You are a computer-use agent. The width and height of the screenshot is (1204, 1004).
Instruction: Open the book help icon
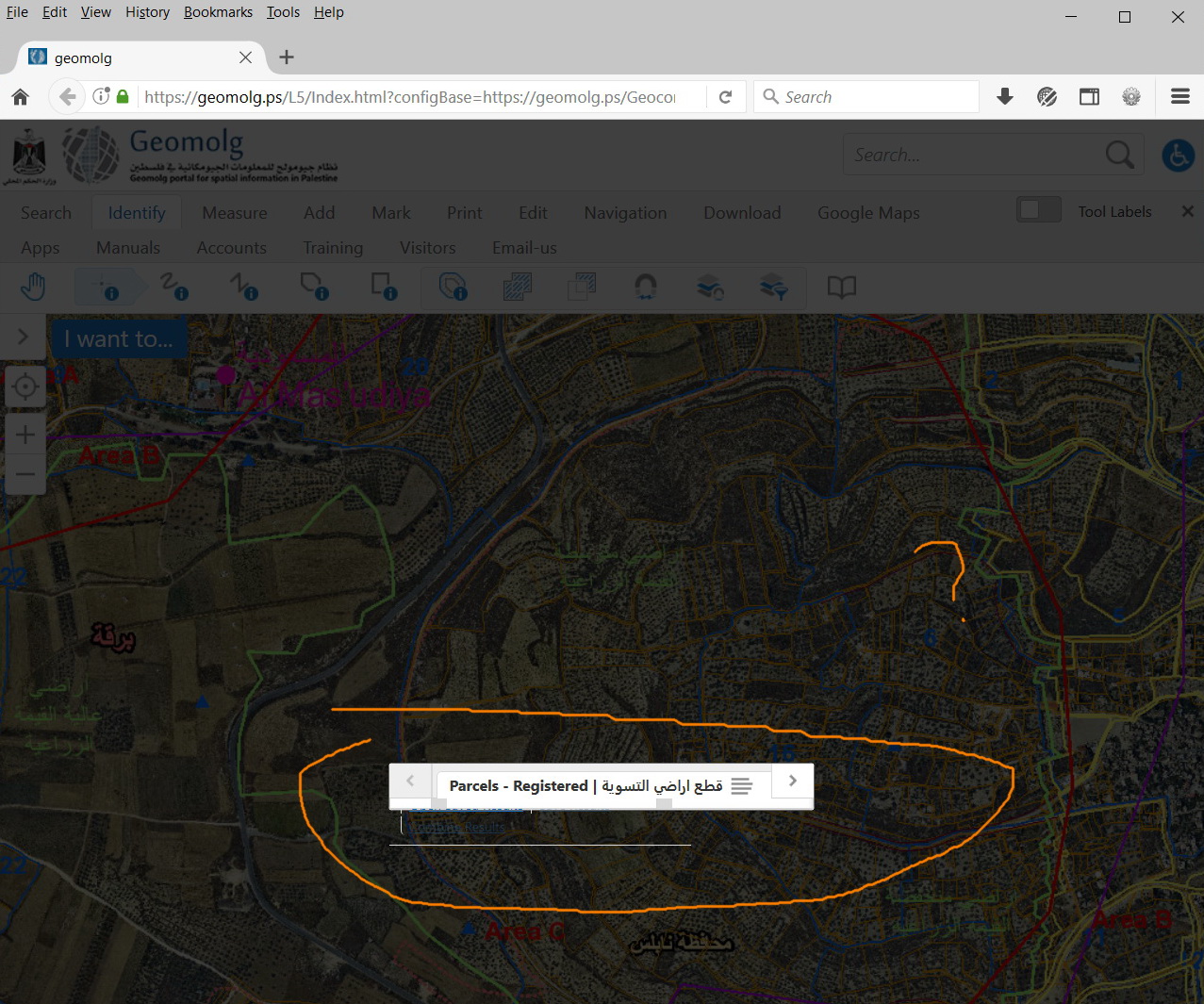click(842, 287)
